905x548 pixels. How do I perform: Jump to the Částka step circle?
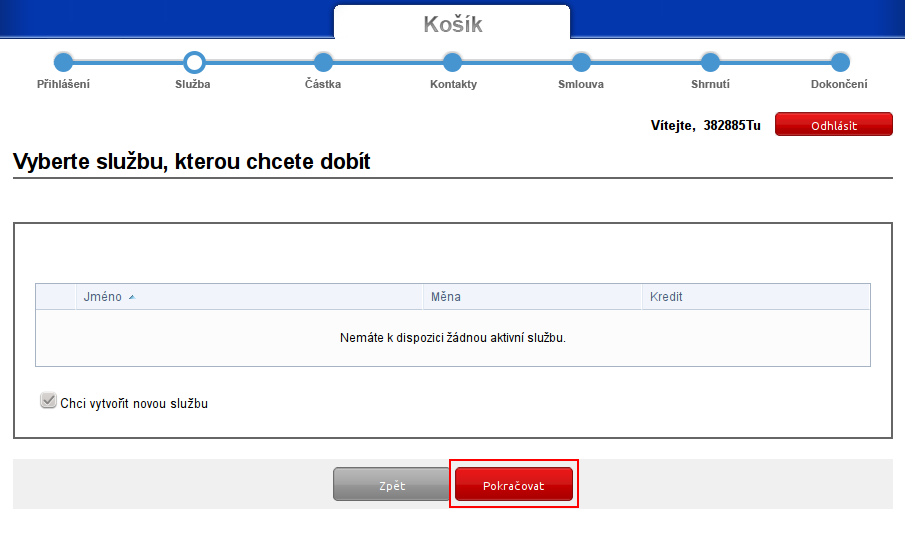point(323,62)
